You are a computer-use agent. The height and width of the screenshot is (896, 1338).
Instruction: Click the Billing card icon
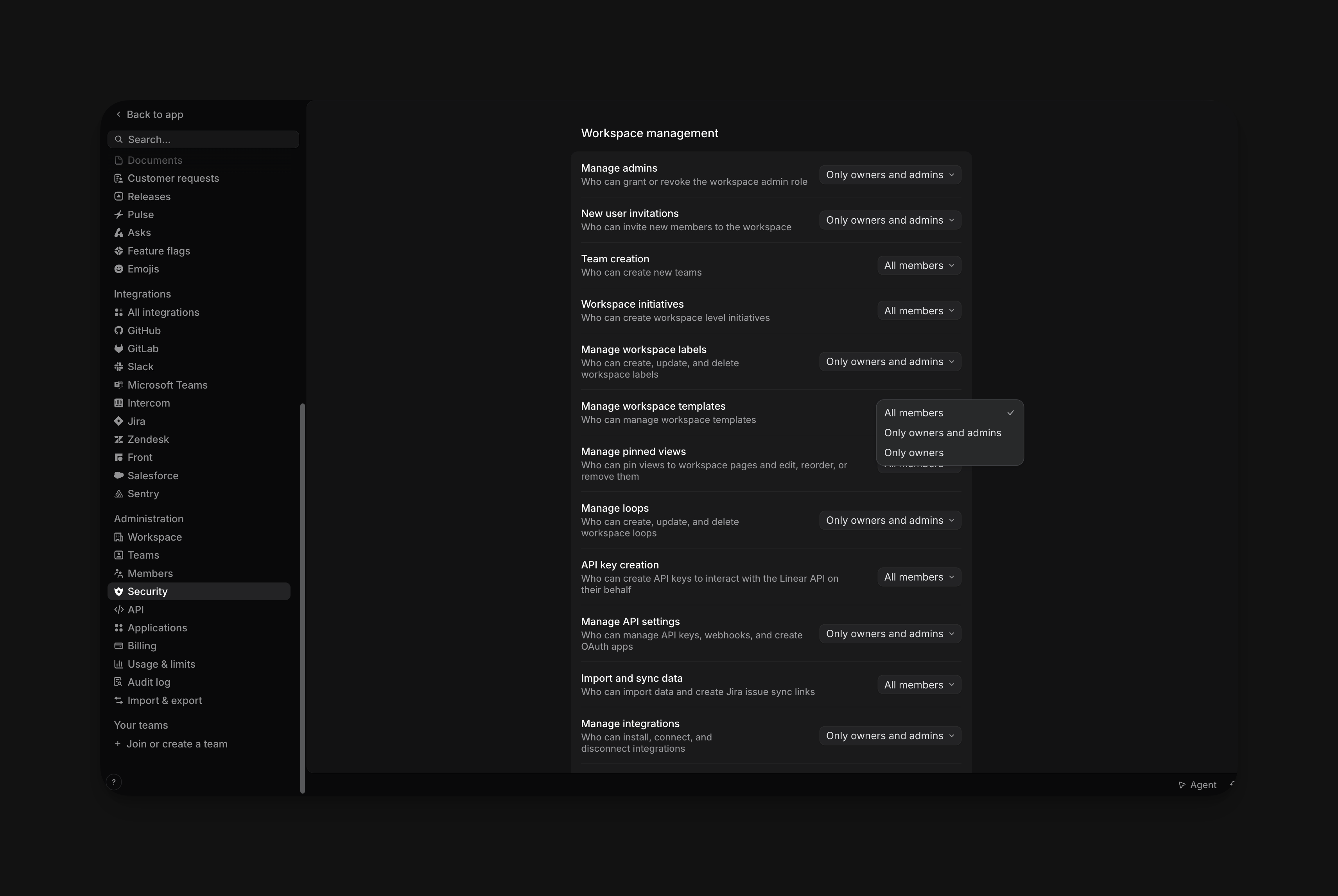click(x=118, y=646)
